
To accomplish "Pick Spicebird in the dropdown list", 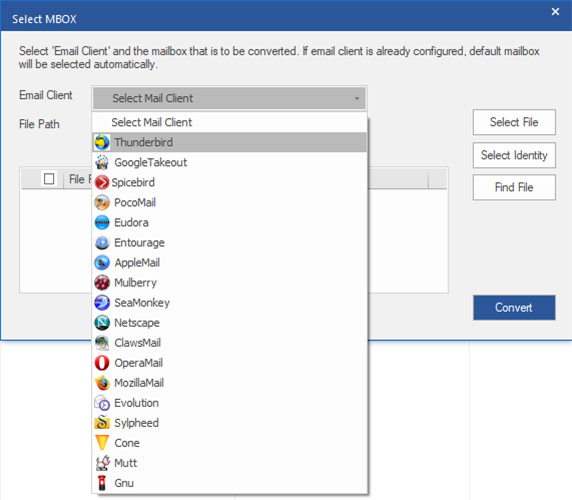I will coord(229,182).
